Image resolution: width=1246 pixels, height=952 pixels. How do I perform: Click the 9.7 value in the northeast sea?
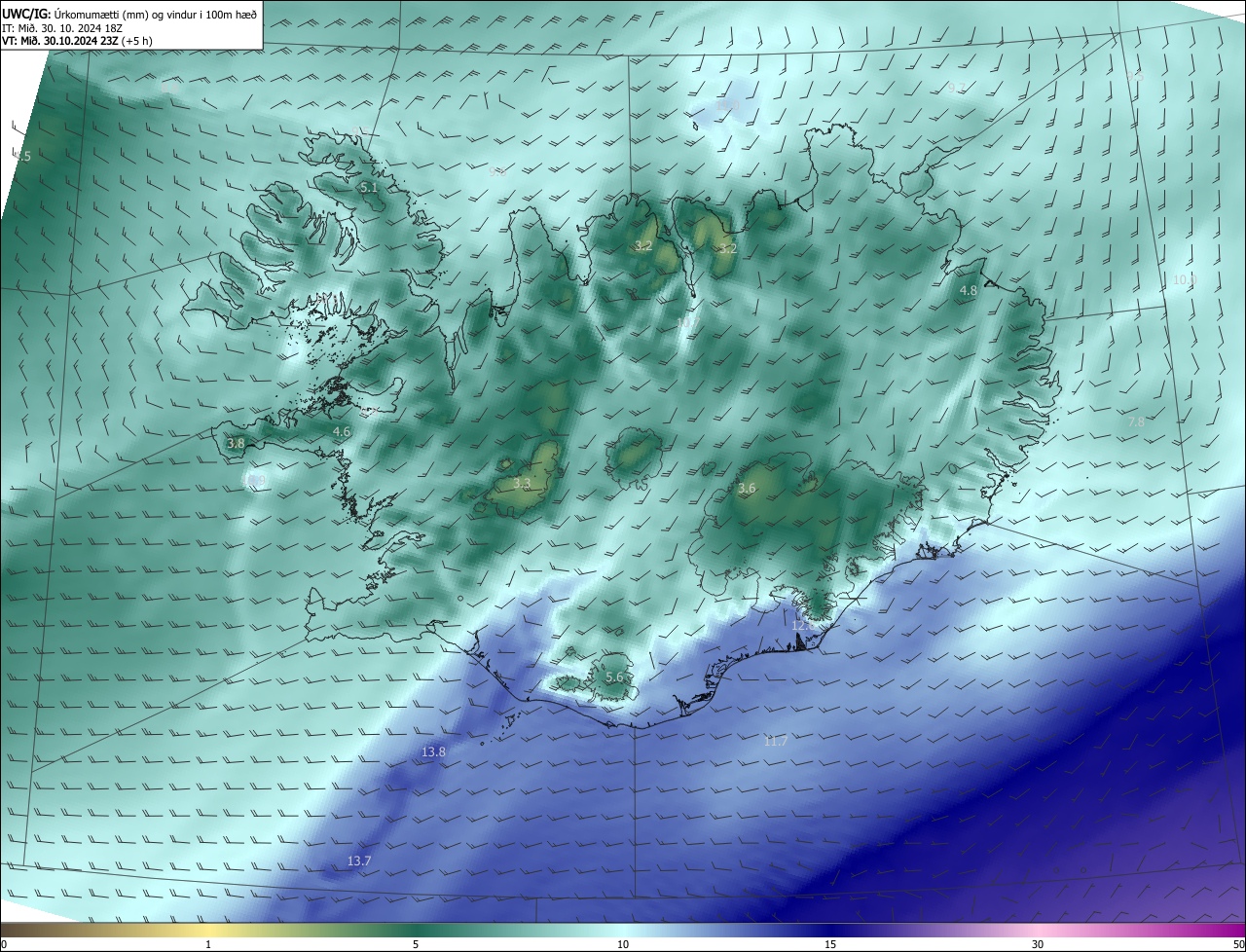(x=956, y=89)
